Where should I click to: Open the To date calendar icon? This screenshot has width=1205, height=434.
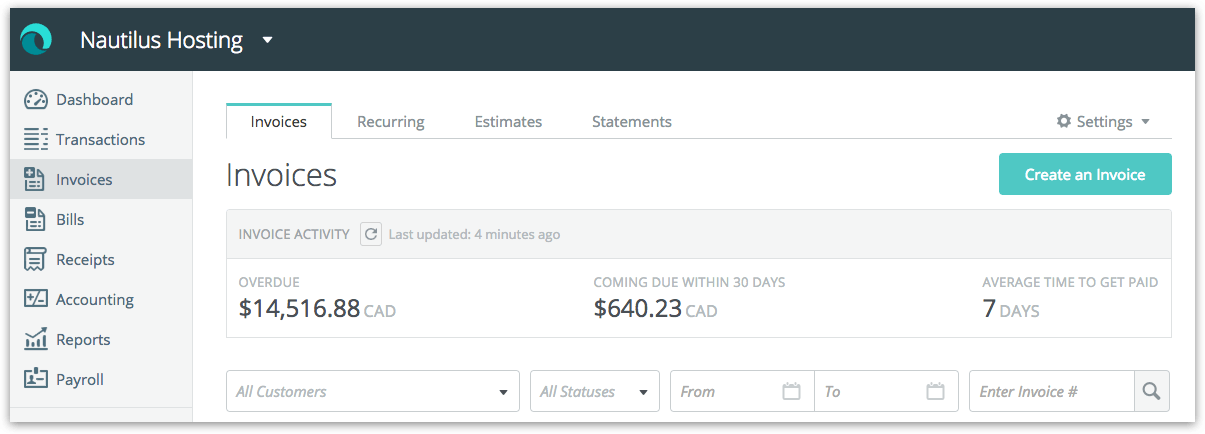click(x=935, y=391)
